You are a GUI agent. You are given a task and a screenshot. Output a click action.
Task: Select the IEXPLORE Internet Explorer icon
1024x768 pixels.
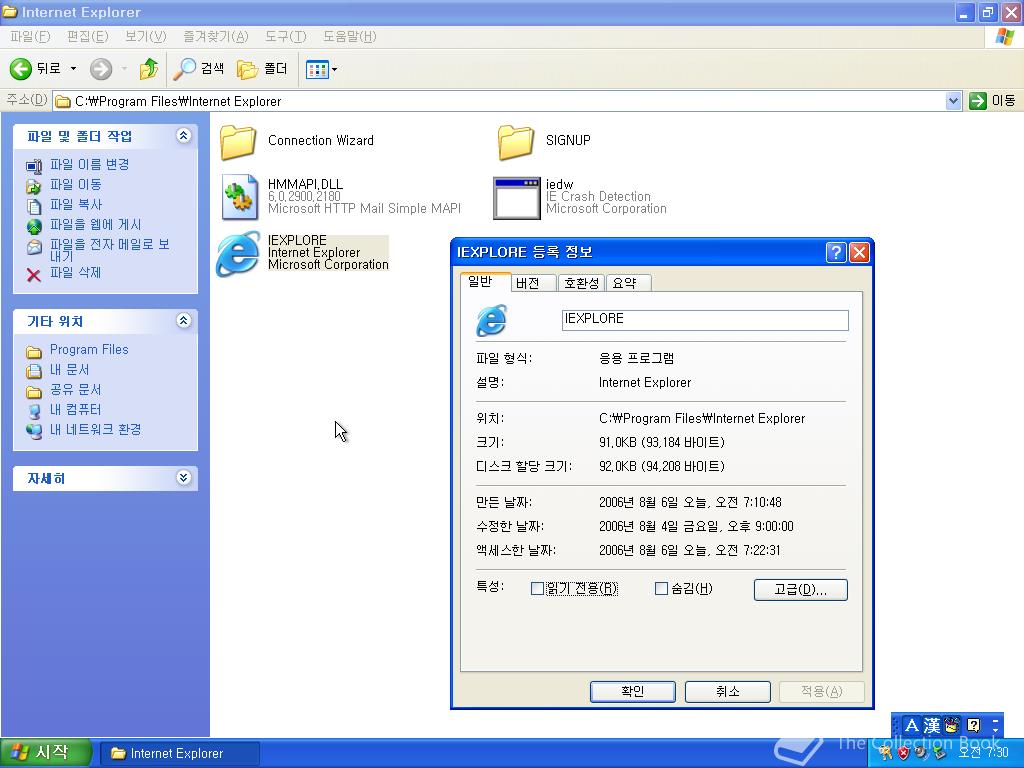[238, 253]
